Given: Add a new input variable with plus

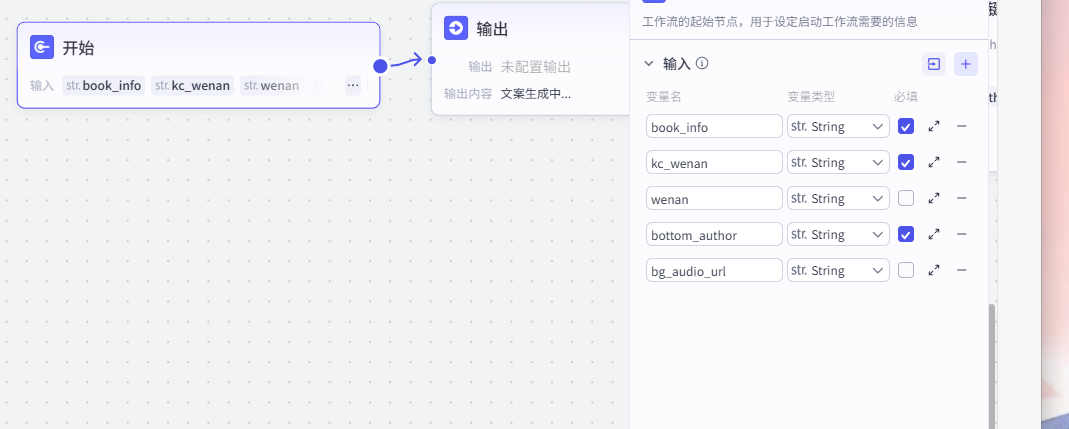Looking at the screenshot, I should tap(966, 64).
